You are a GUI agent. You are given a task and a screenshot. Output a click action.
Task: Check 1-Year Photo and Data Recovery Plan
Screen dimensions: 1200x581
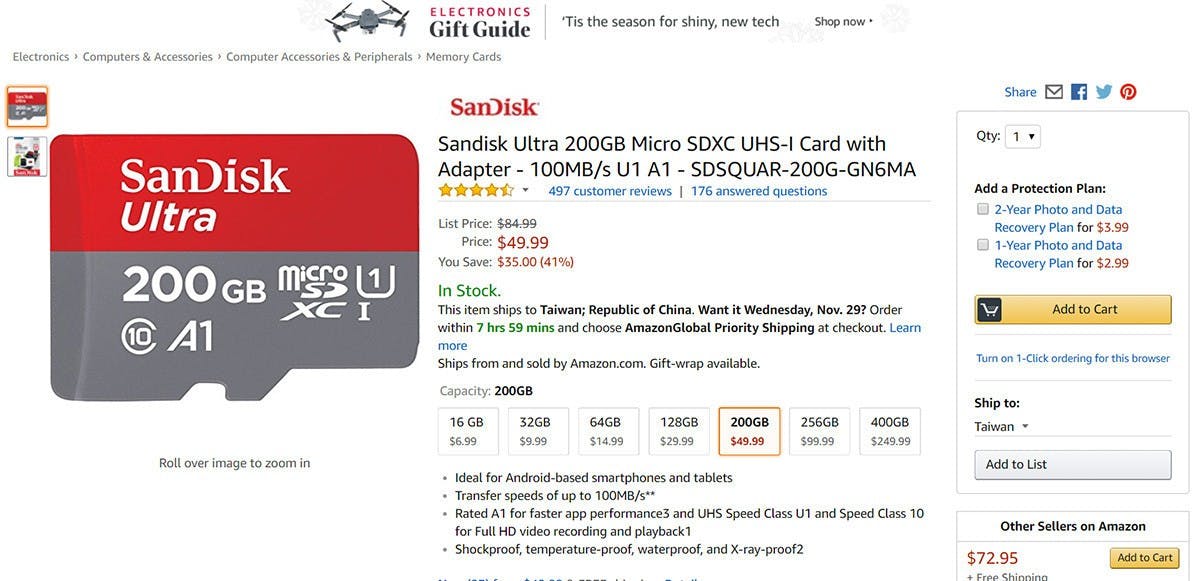point(983,245)
